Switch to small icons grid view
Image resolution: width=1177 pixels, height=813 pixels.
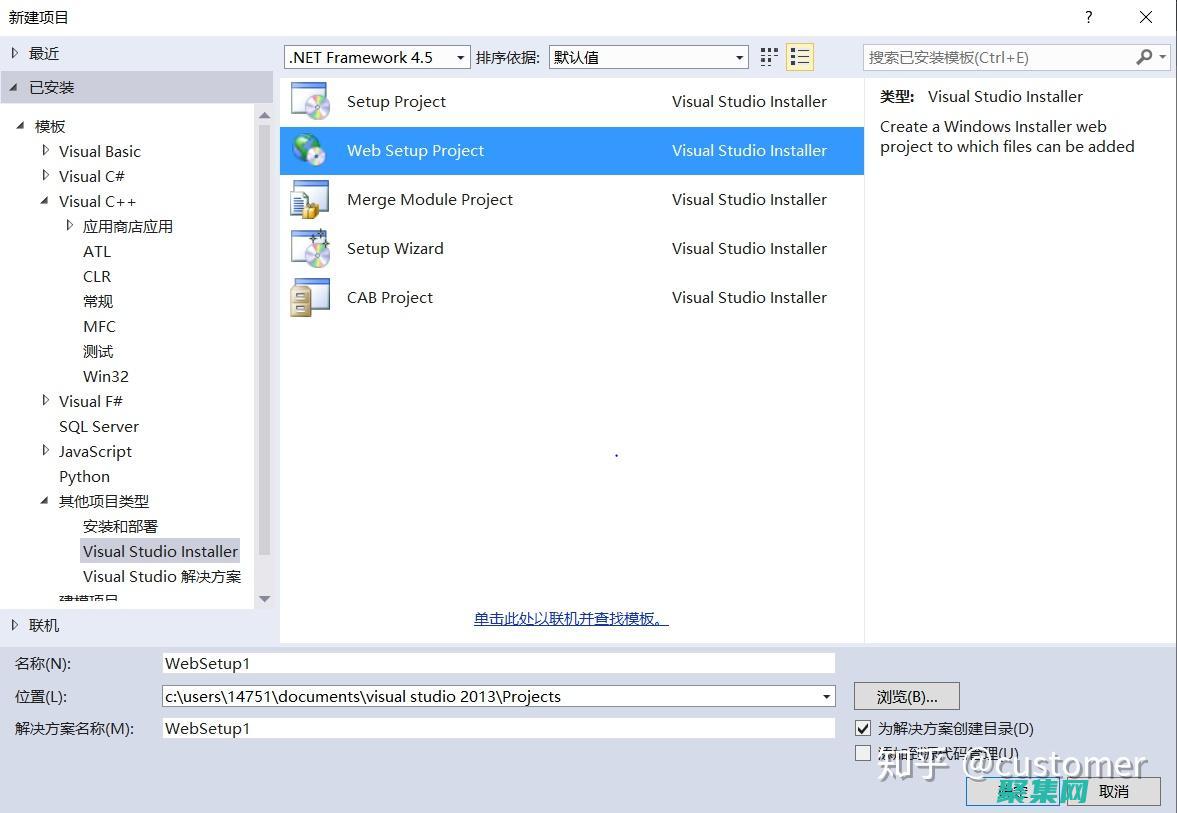tap(769, 57)
